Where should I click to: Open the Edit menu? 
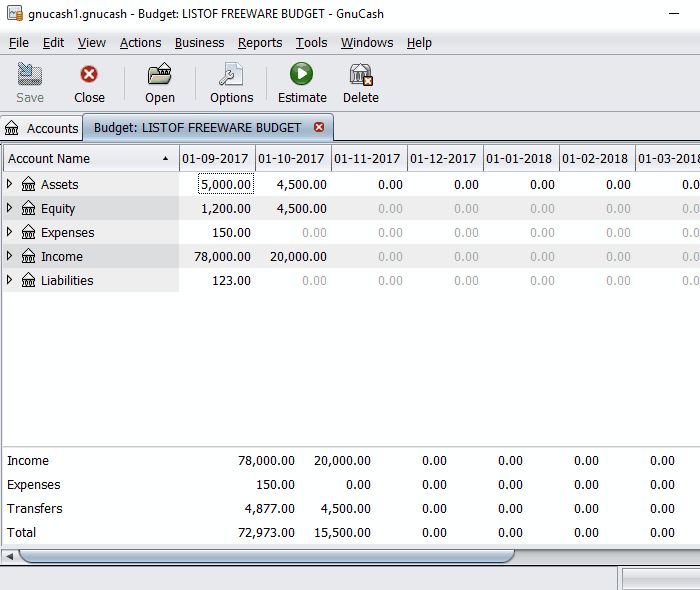pyautogui.click(x=53, y=43)
